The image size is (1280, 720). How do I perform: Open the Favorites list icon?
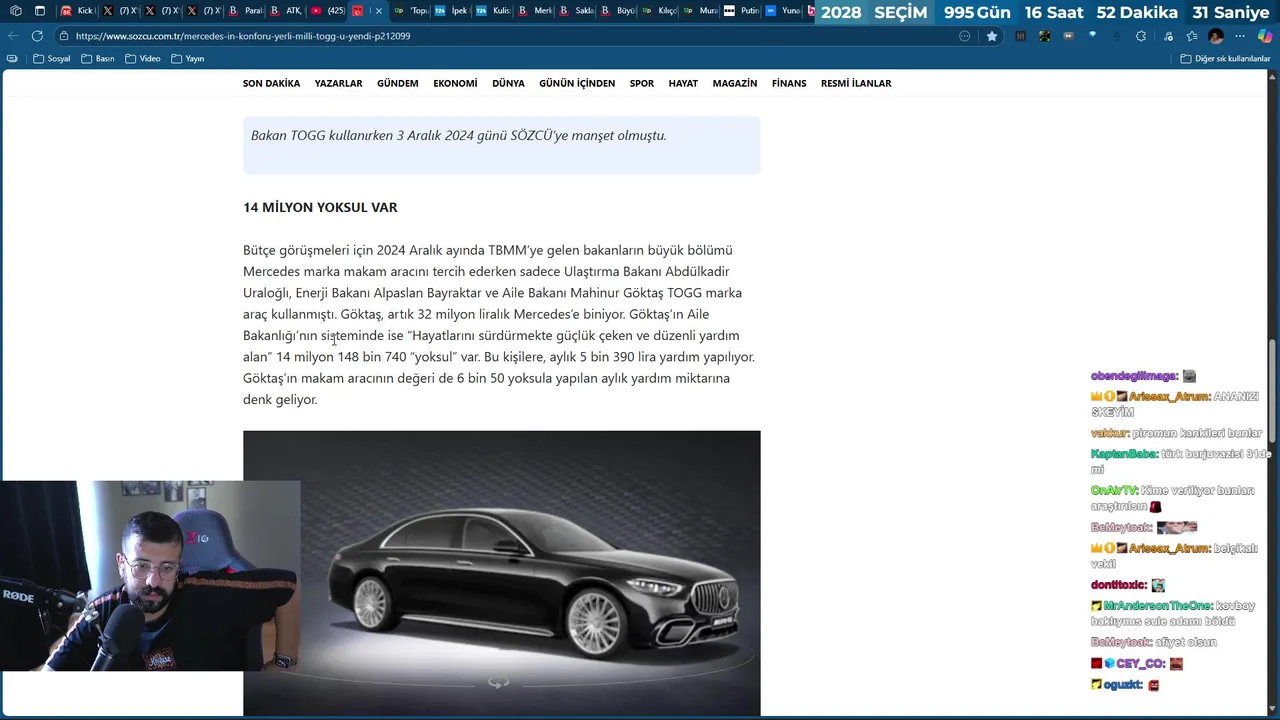(x=1192, y=36)
